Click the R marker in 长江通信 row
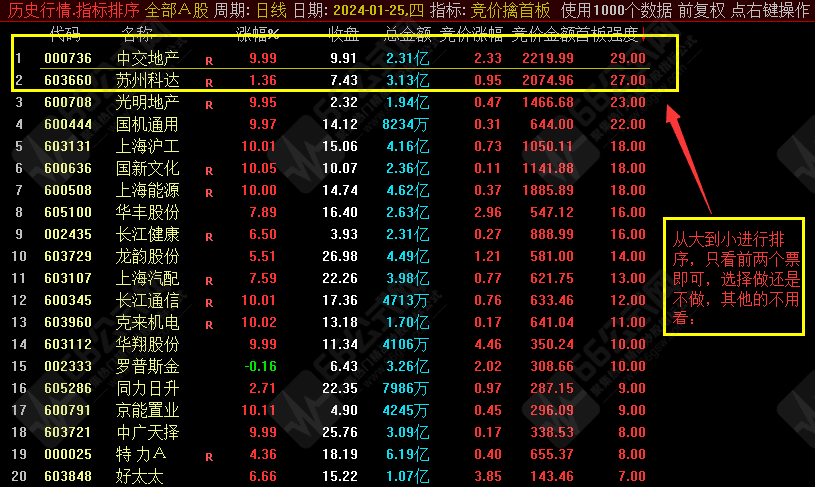The width and height of the screenshot is (815, 487). 209,303
